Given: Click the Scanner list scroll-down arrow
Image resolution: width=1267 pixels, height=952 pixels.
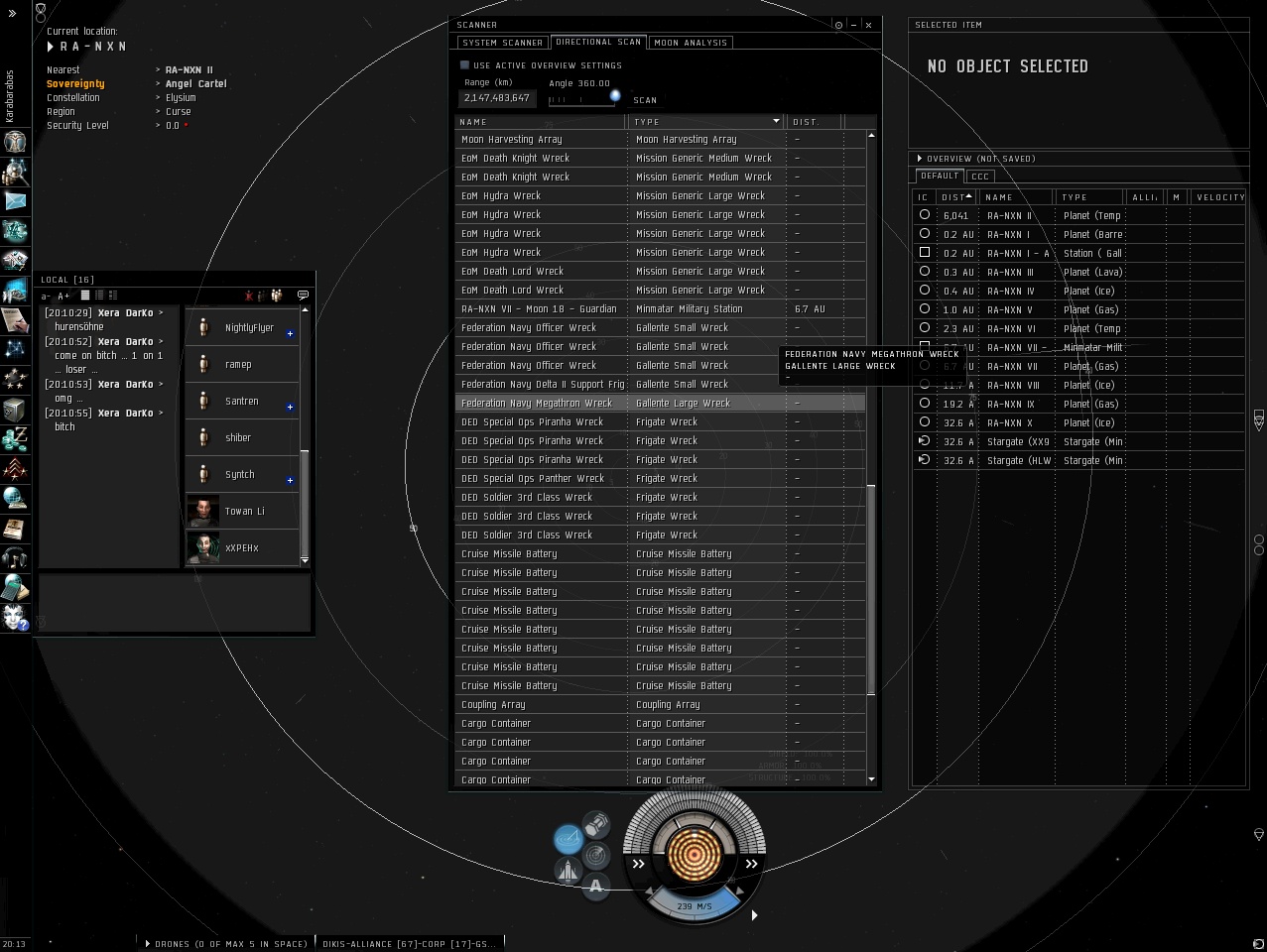Looking at the screenshot, I should click(871, 780).
